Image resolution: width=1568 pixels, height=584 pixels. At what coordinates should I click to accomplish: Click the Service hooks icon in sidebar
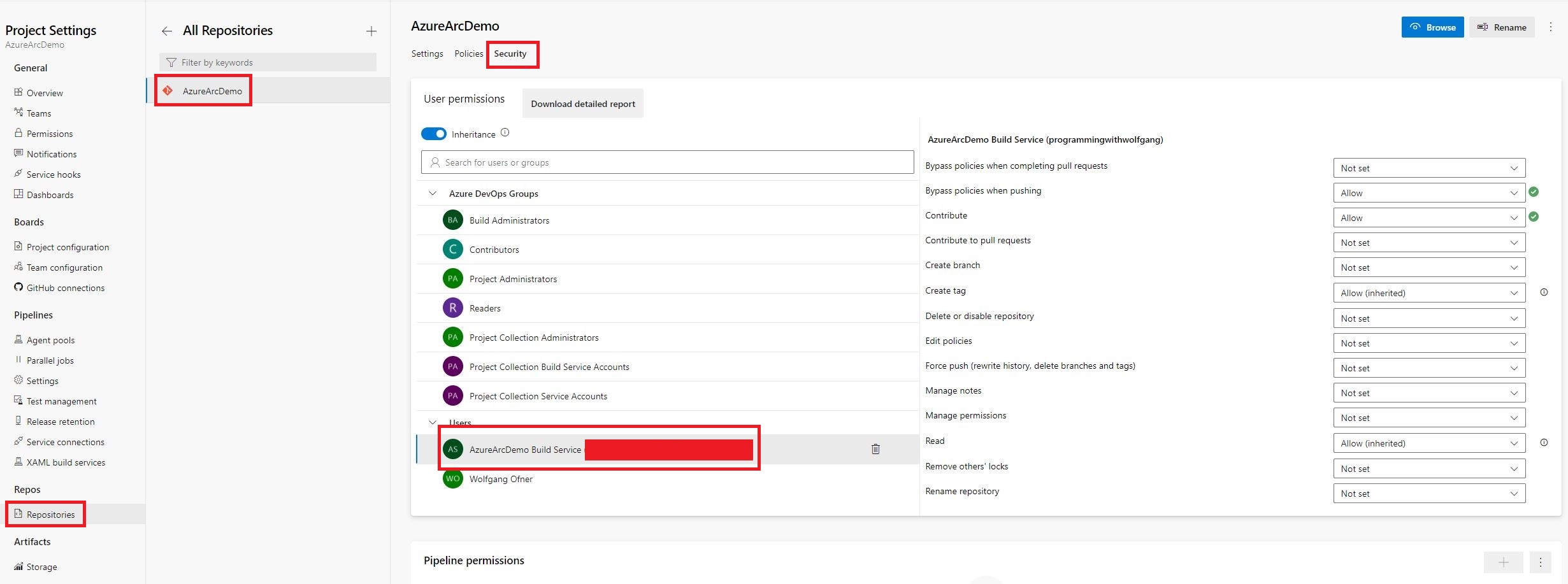18,174
